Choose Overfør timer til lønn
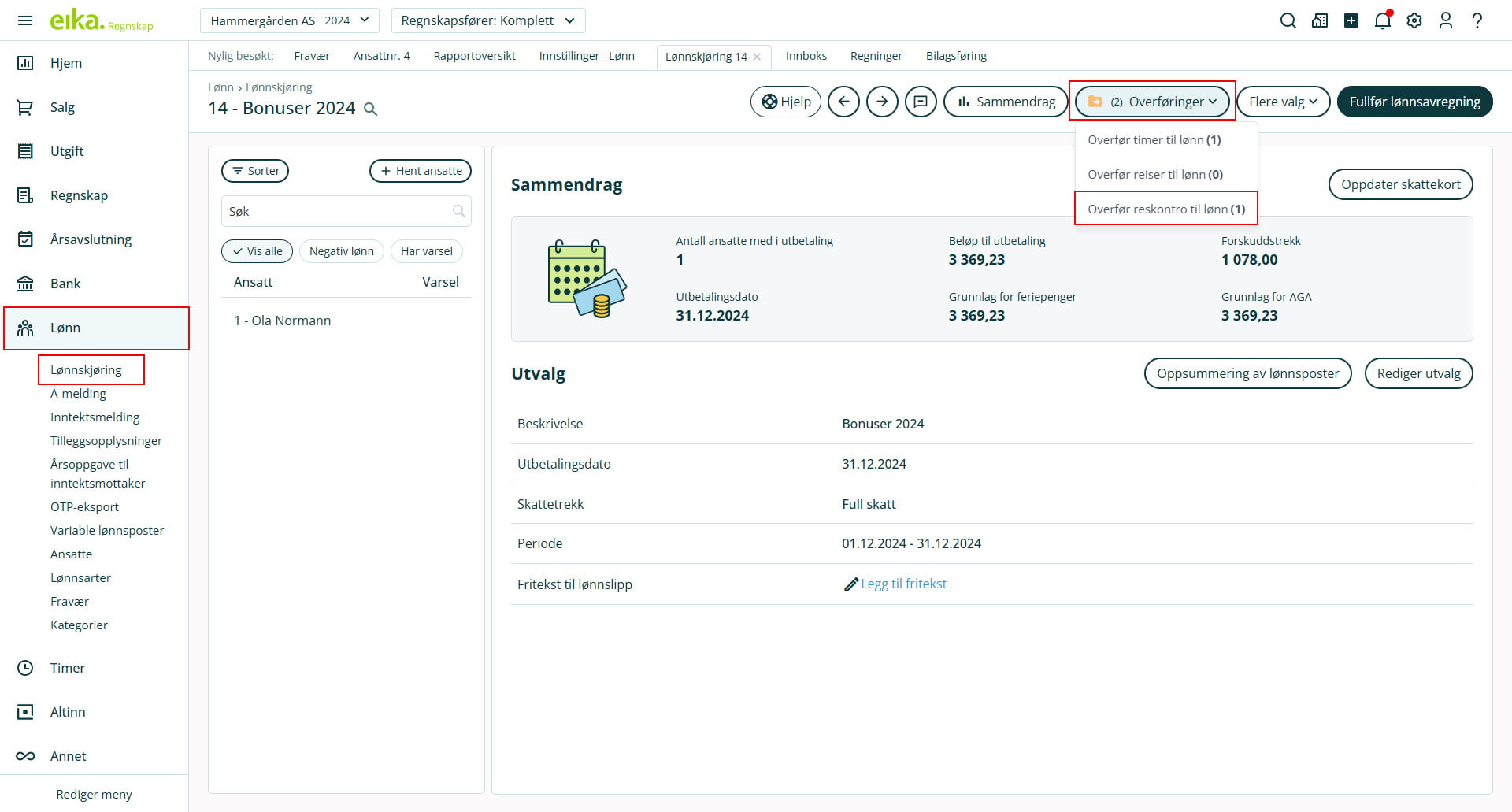This screenshot has height=812, width=1512. click(x=1154, y=140)
